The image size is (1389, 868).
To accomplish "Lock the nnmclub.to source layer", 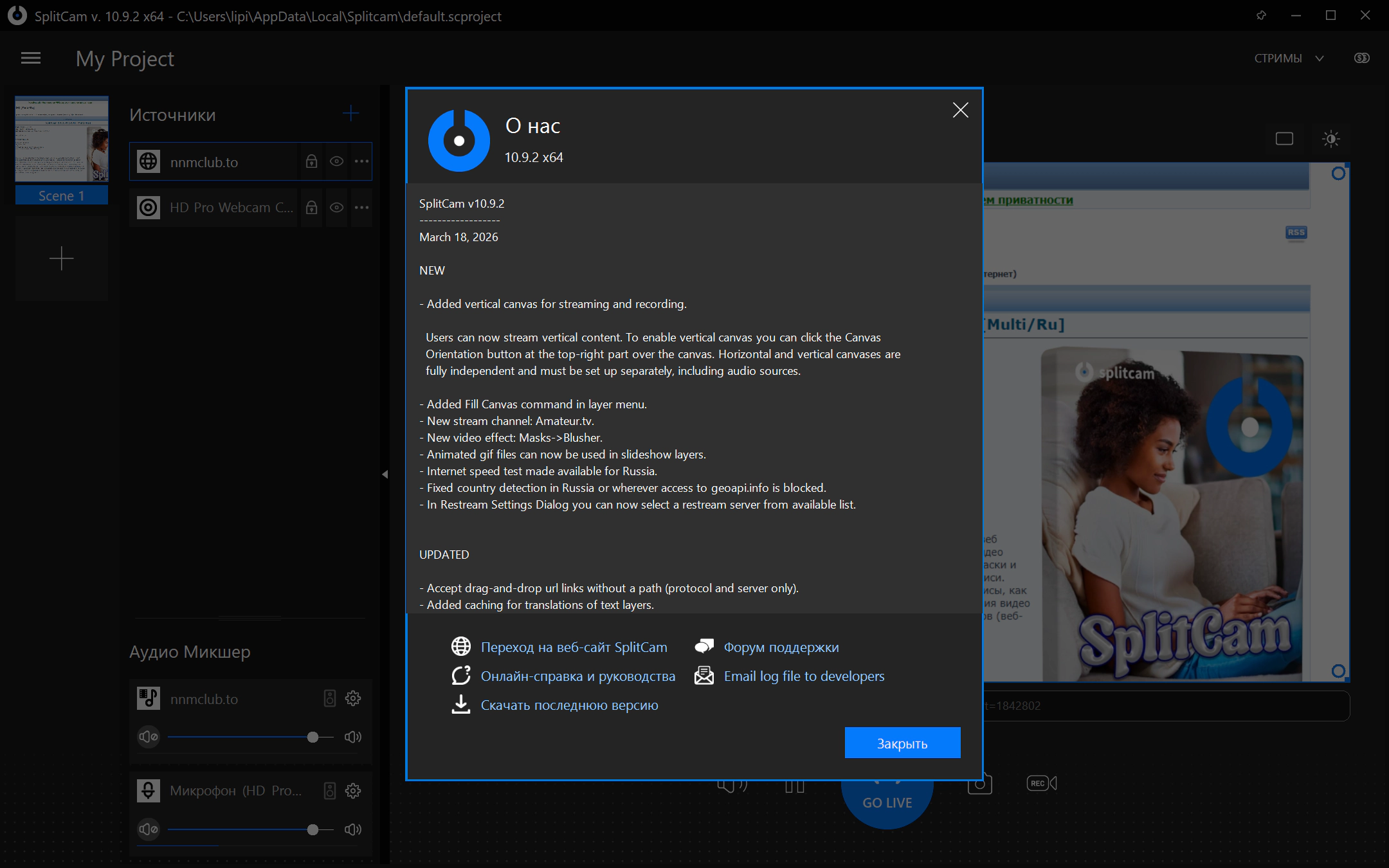I will click(x=312, y=161).
